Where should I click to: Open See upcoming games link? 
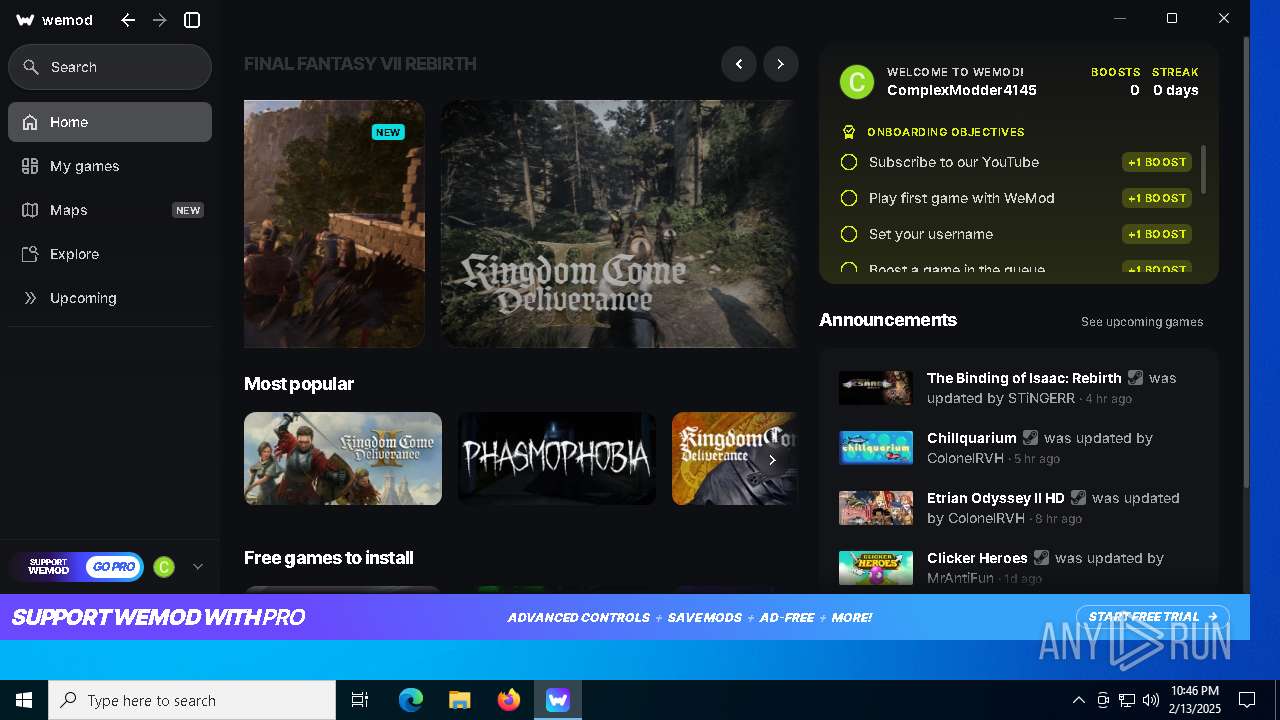(x=1142, y=322)
